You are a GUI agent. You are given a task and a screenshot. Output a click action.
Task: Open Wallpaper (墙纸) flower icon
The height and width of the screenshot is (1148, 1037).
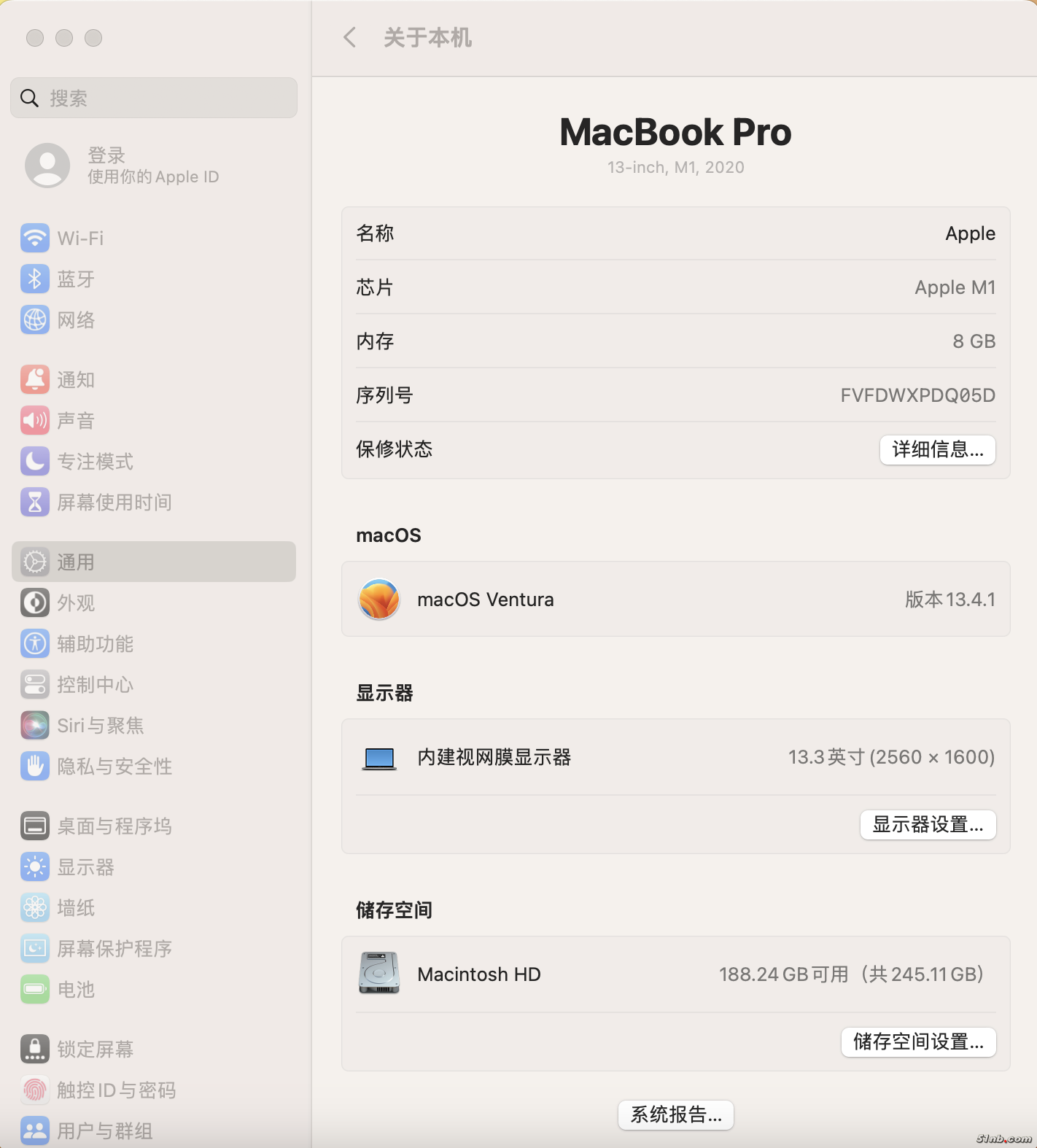click(x=35, y=907)
